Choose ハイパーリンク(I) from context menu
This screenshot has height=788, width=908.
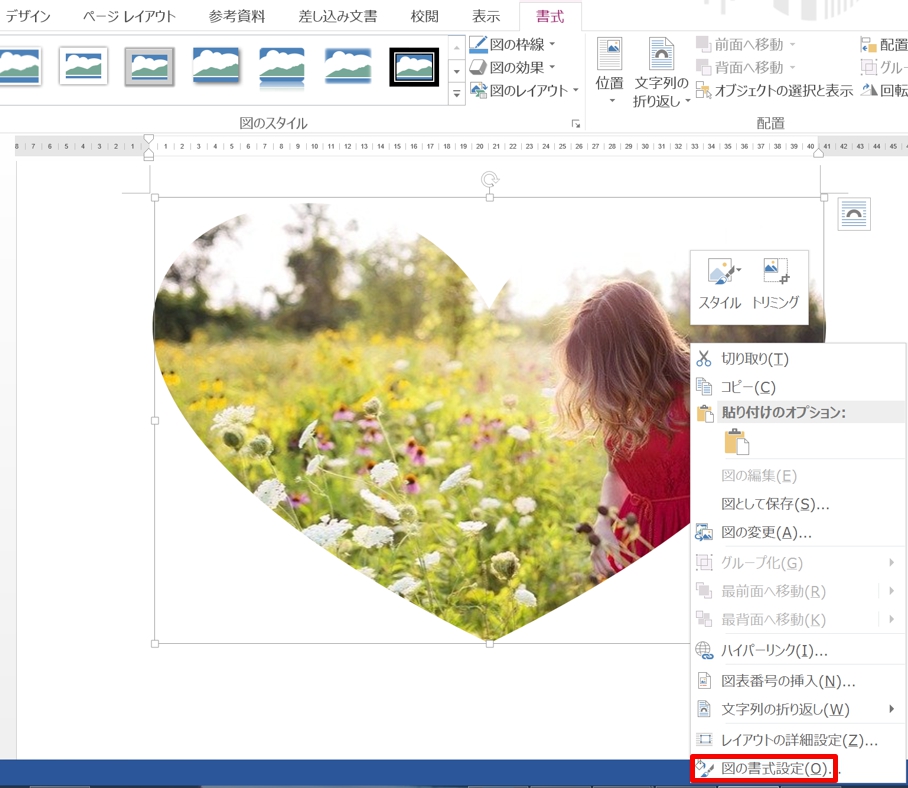pos(799,651)
